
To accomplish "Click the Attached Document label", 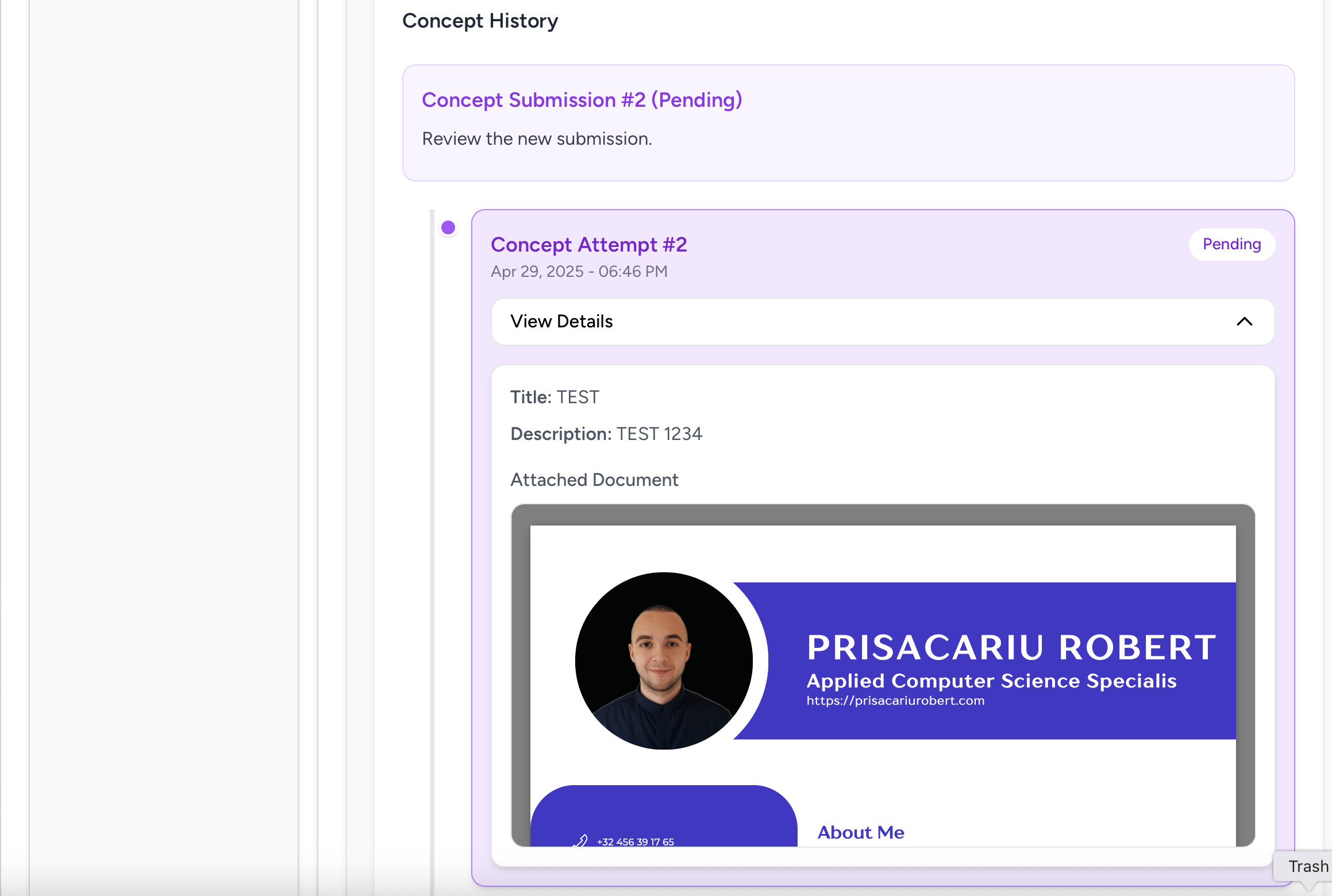I will point(594,480).
